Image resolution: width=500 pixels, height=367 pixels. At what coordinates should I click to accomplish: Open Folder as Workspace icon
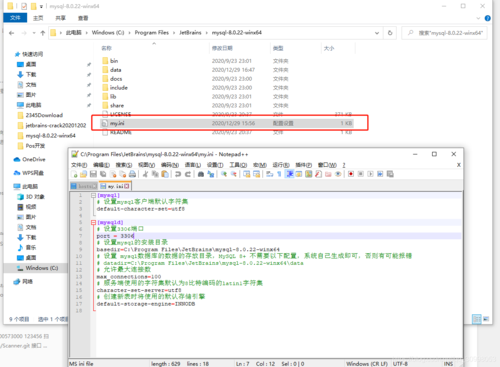tap(328, 174)
